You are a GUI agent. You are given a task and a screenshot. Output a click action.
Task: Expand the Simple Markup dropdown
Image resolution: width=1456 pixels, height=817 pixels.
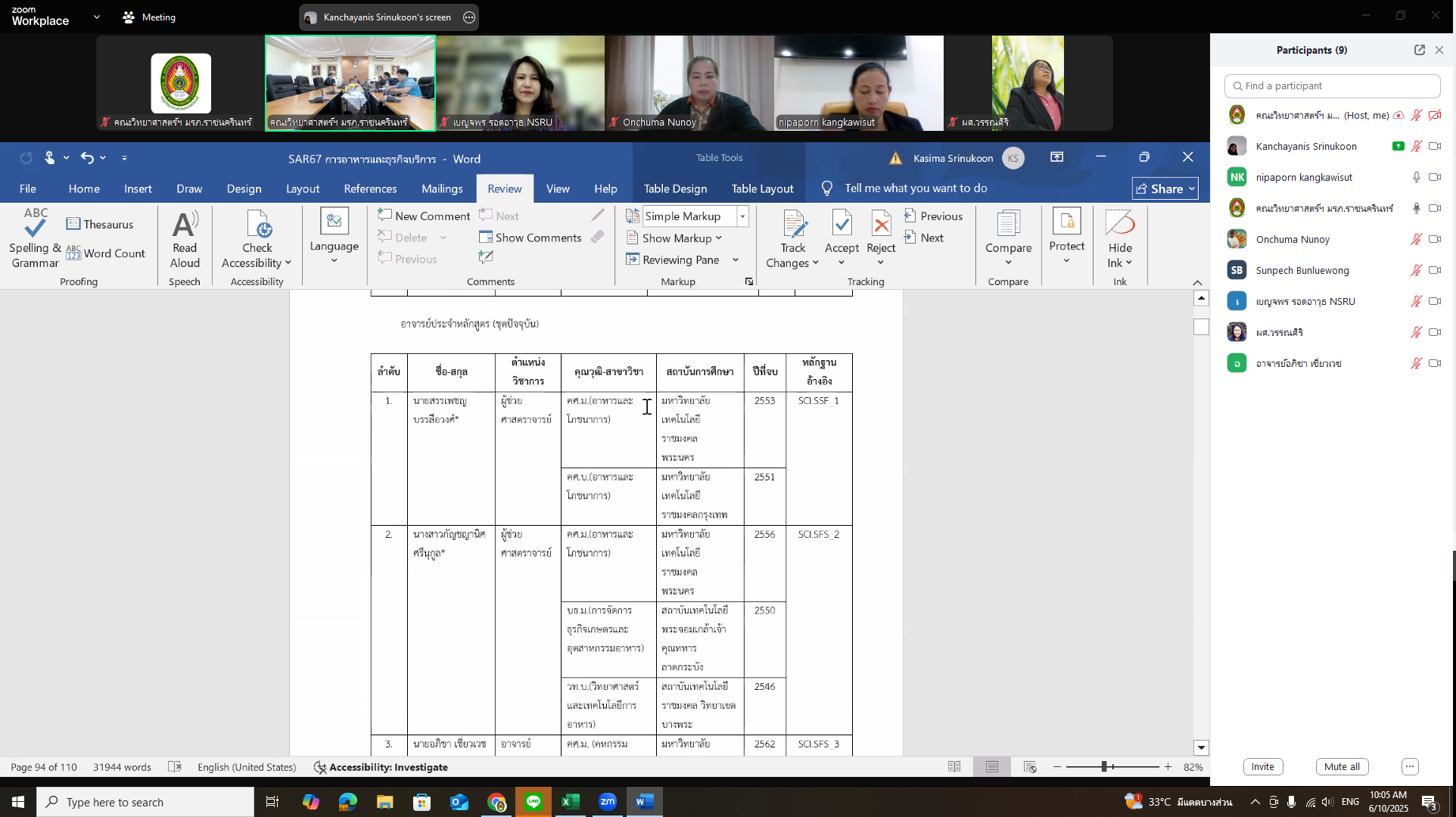pos(742,216)
